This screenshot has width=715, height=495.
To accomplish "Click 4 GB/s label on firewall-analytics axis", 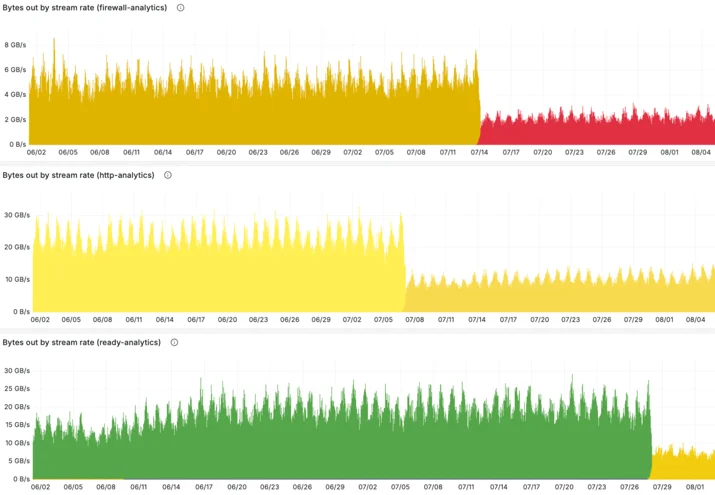I will [x=16, y=94].
